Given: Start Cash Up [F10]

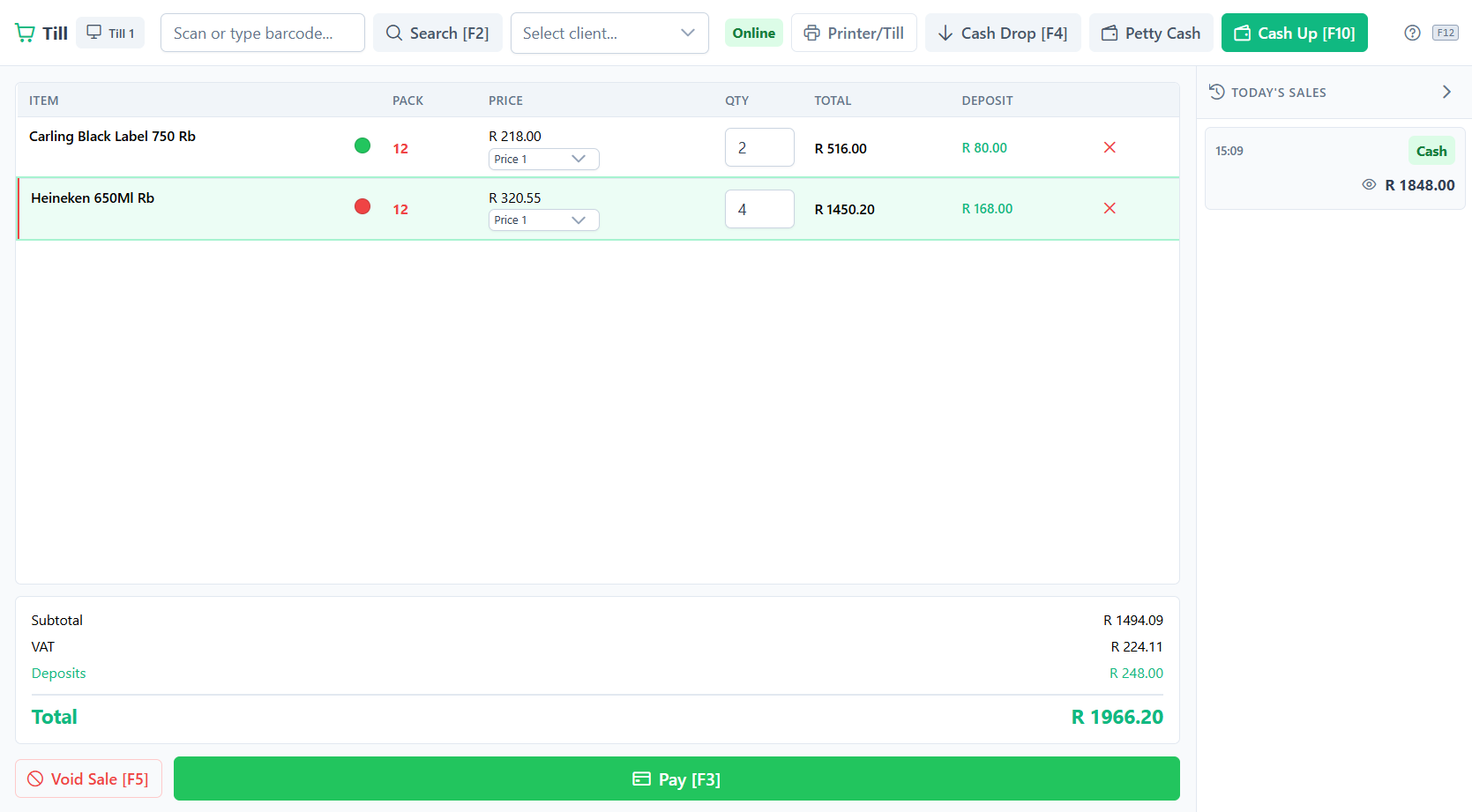Looking at the screenshot, I should [x=1294, y=34].
